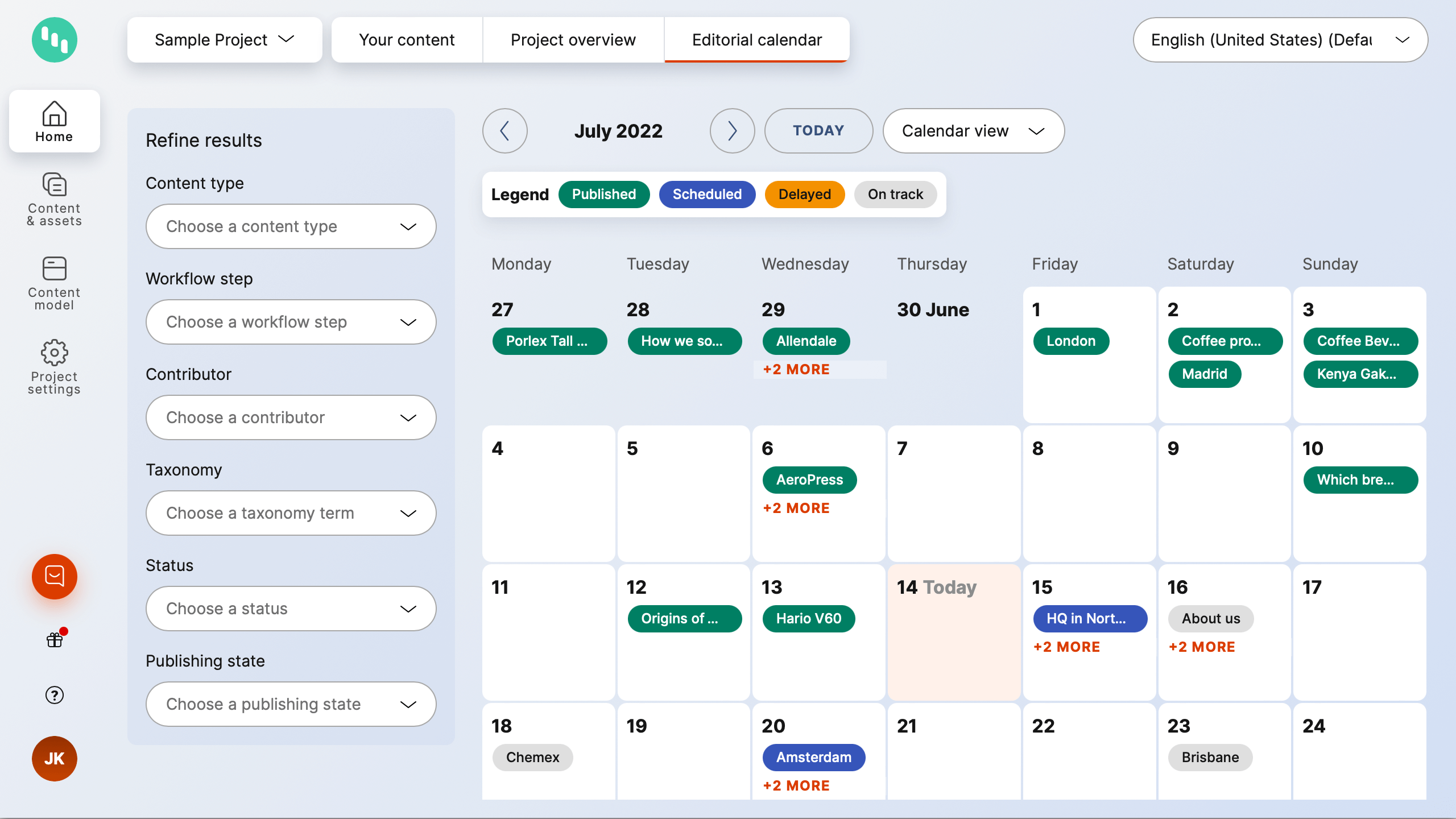This screenshot has width=1456, height=819.
Task: Expand the Sample Project dropdown
Action: (x=225, y=40)
